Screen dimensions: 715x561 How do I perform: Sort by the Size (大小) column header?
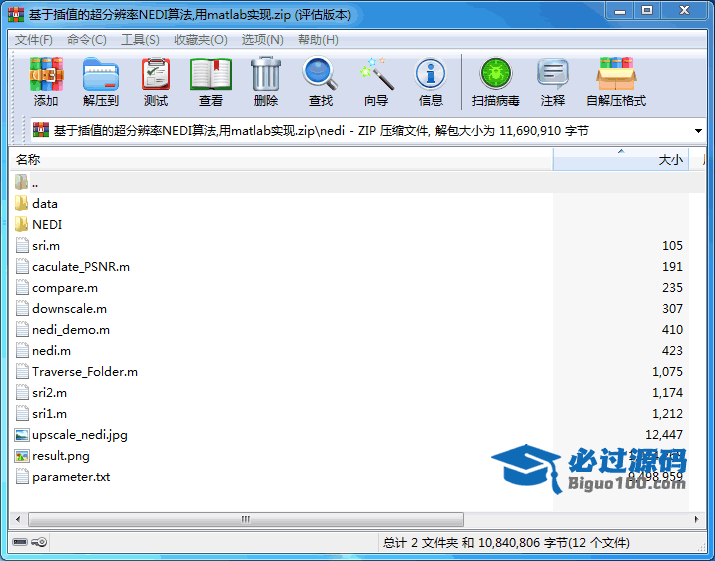621,159
